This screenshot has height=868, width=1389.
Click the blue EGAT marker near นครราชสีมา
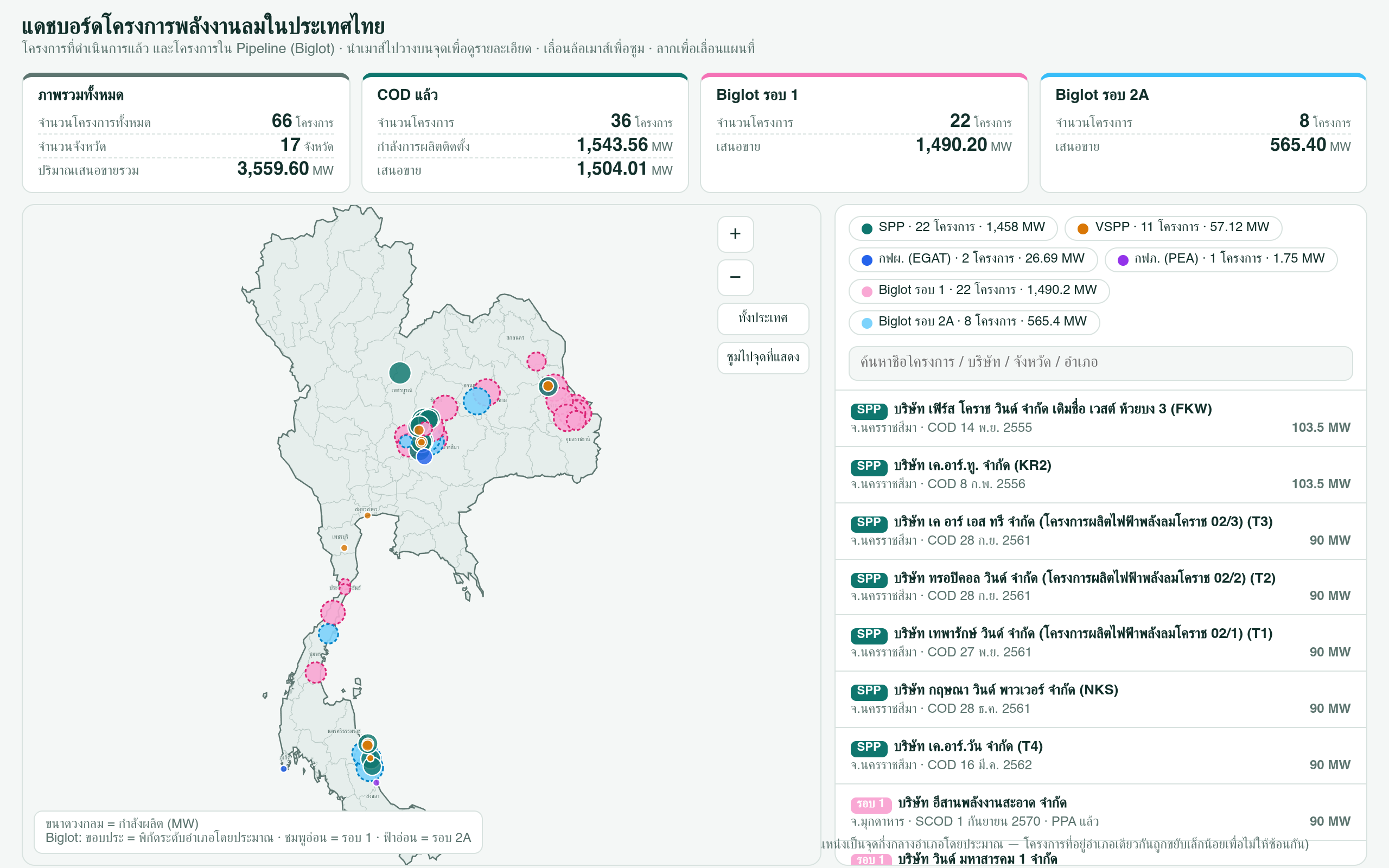pos(424,456)
